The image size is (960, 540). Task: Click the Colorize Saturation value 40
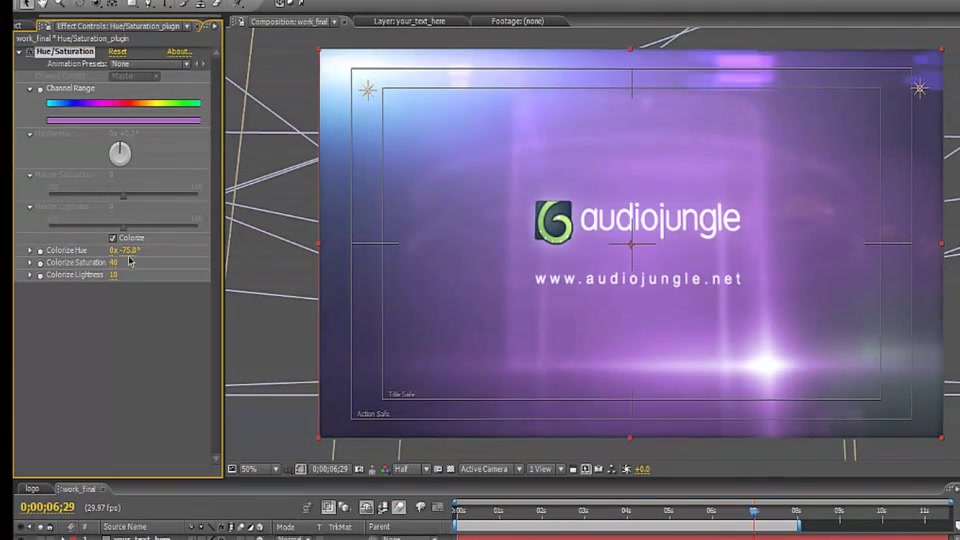point(113,263)
